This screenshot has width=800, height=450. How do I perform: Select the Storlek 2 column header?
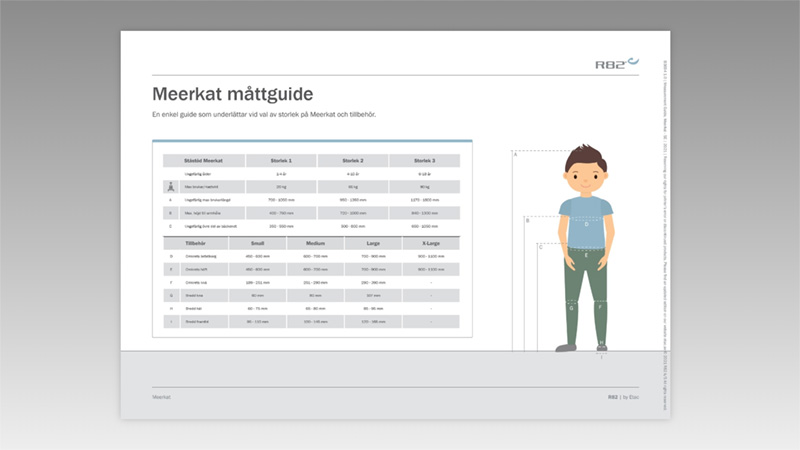coord(353,160)
